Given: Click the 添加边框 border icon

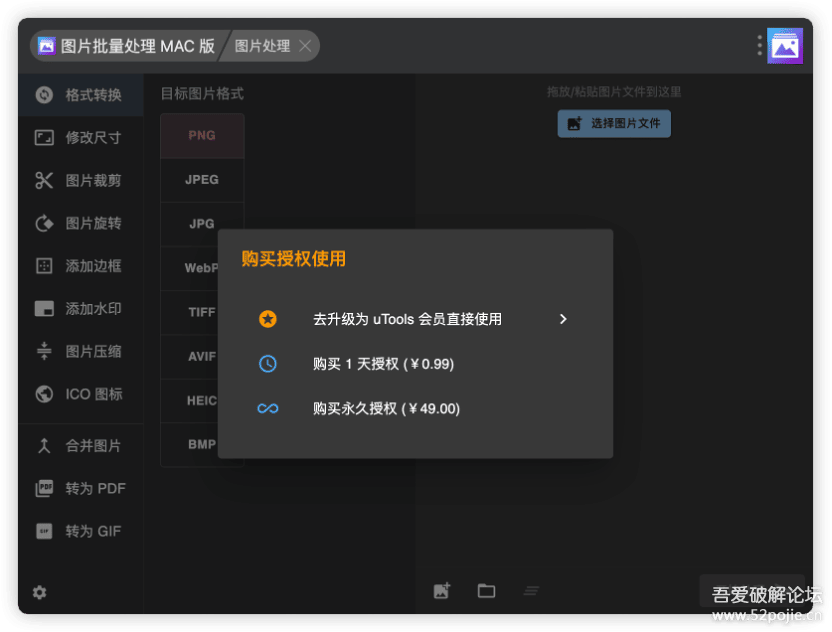Looking at the screenshot, I should [44, 266].
